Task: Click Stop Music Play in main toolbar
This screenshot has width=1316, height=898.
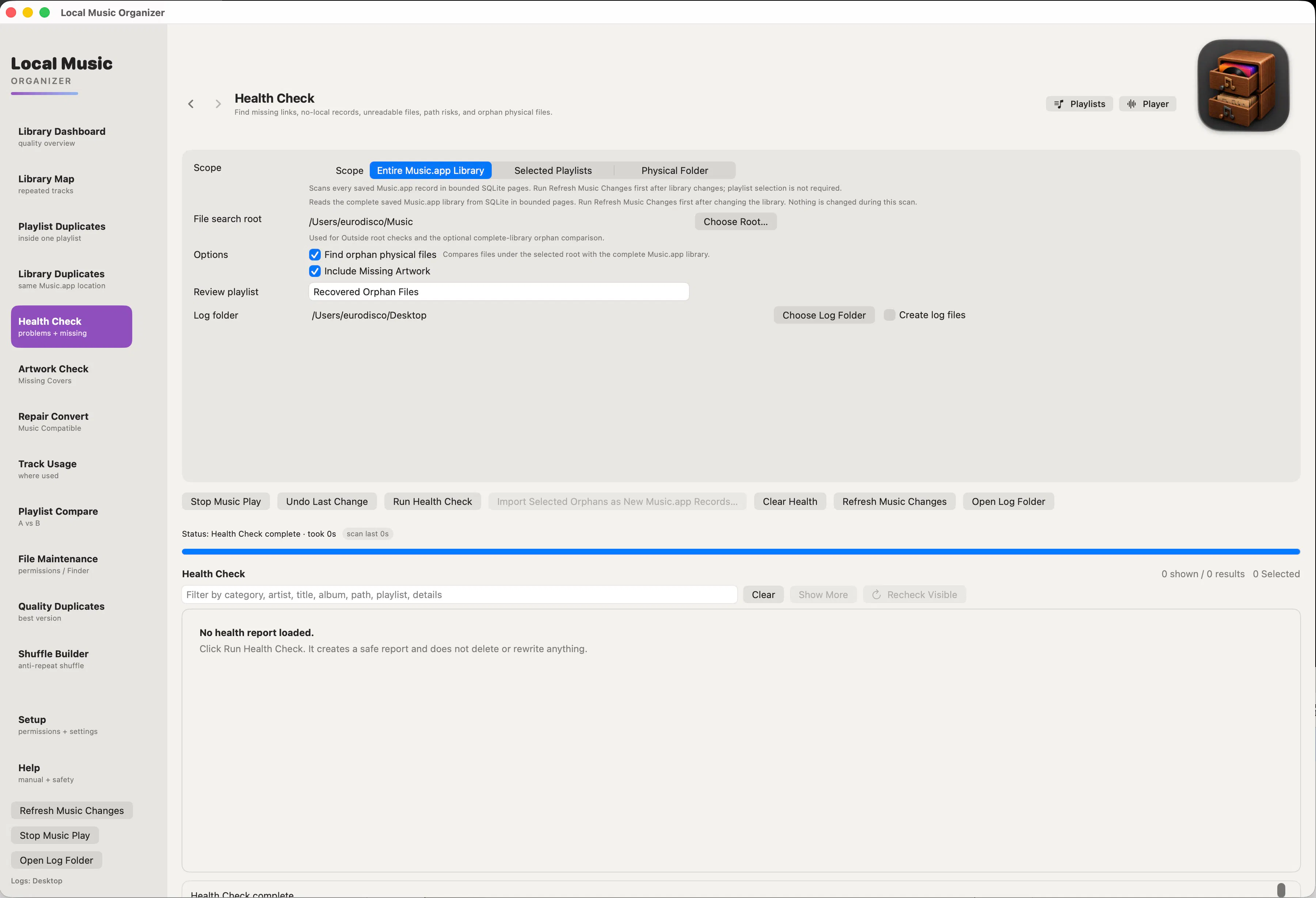Action: pyautogui.click(x=225, y=502)
